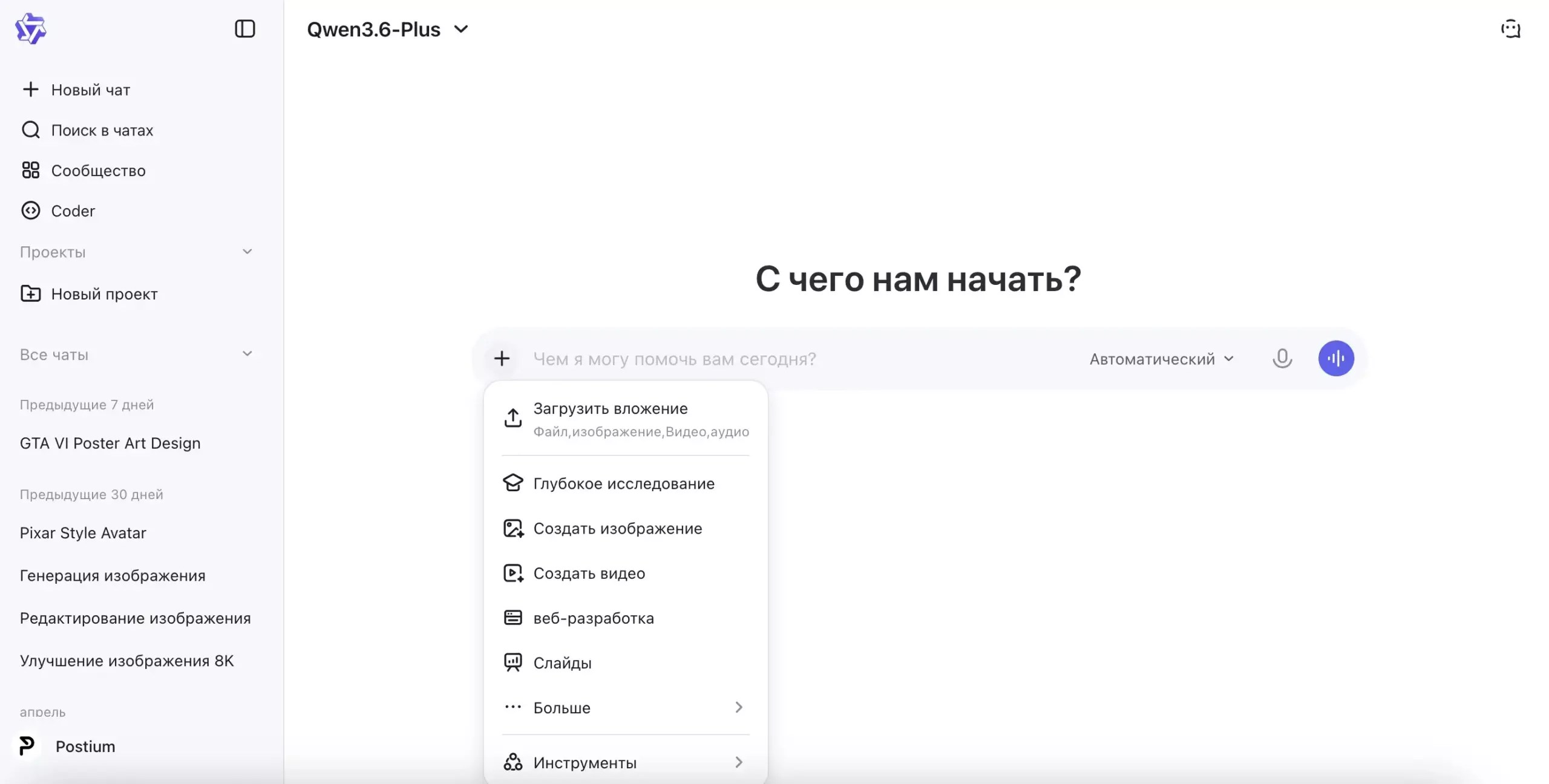
Task: Click the Создать видео play icon
Action: pyautogui.click(x=513, y=573)
